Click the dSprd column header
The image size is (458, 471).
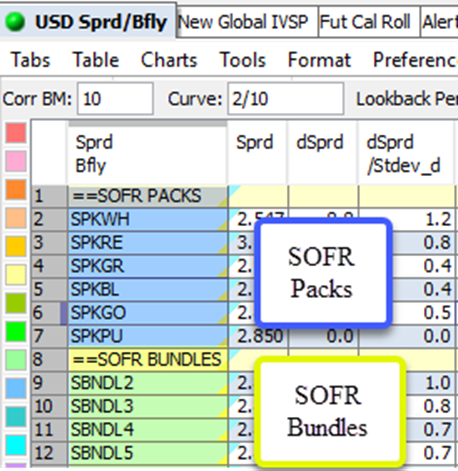[x=323, y=154]
